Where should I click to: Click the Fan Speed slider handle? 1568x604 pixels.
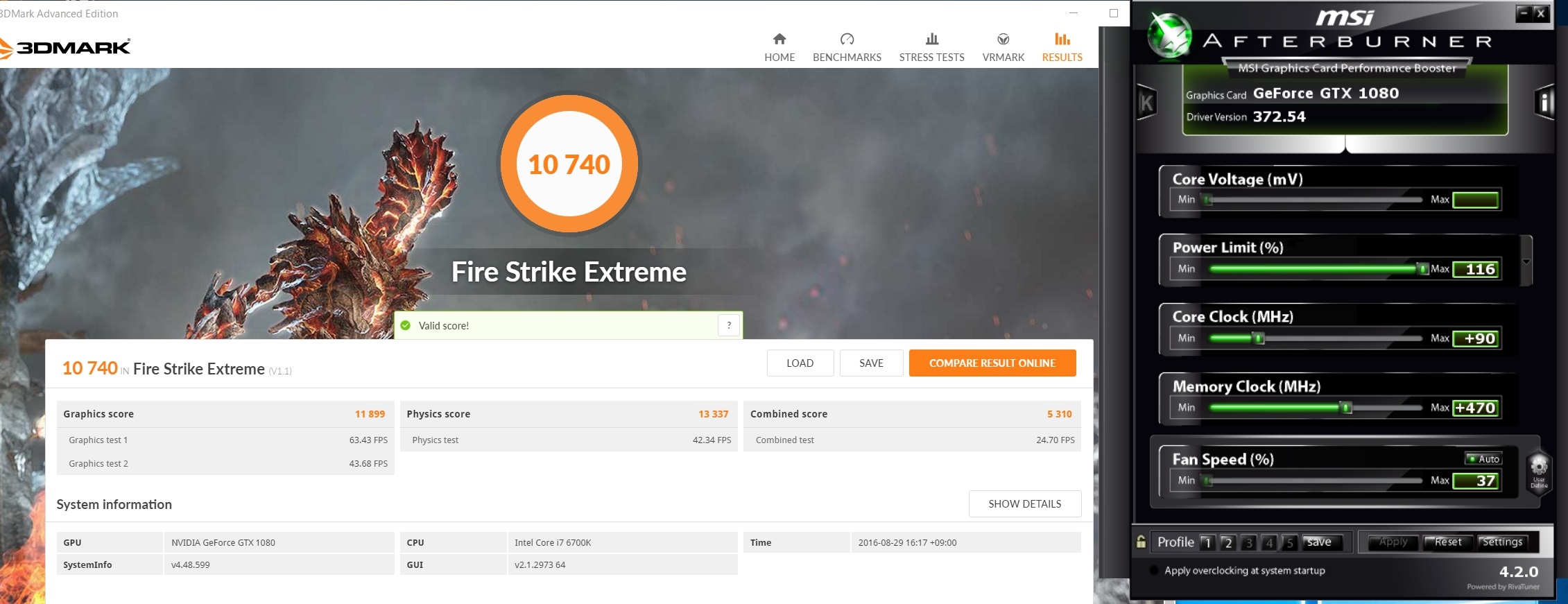click(x=1208, y=481)
